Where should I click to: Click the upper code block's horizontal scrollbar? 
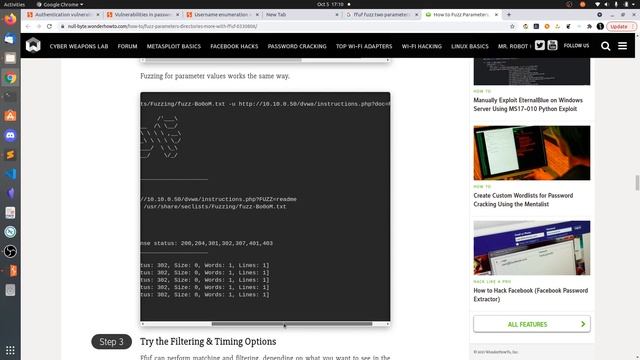tap(224, 60)
